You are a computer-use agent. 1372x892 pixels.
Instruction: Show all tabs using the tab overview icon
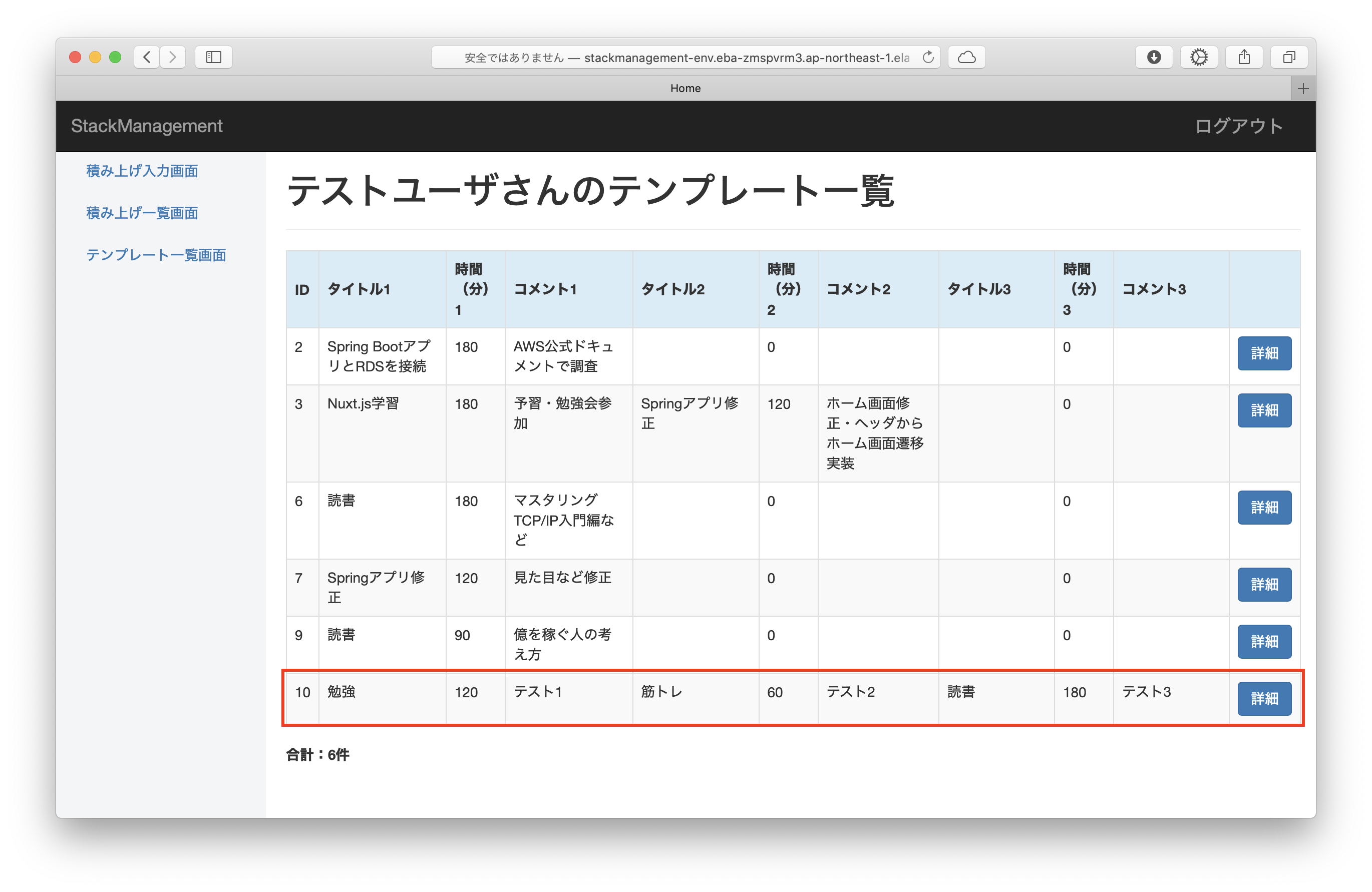pos(1289,57)
